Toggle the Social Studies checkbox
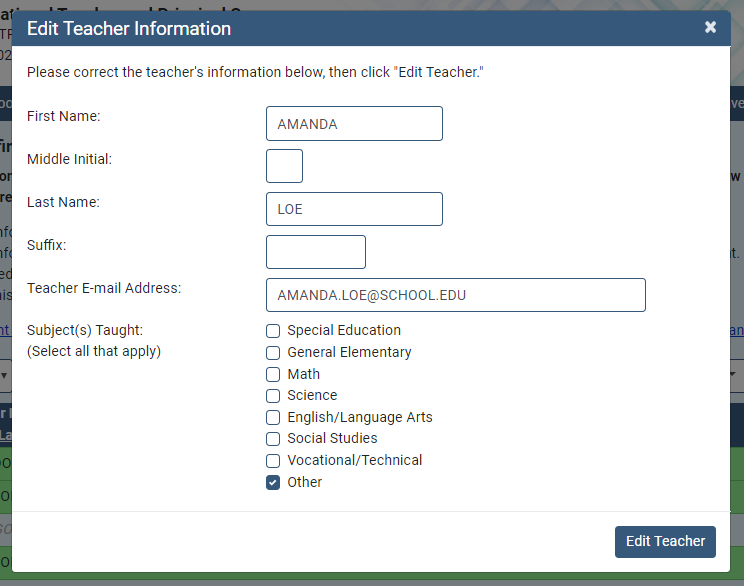 tap(273, 439)
